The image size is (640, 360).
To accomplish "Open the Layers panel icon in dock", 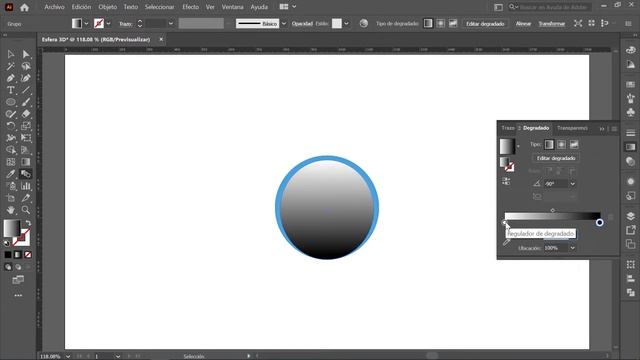I will [x=631, y=216].
